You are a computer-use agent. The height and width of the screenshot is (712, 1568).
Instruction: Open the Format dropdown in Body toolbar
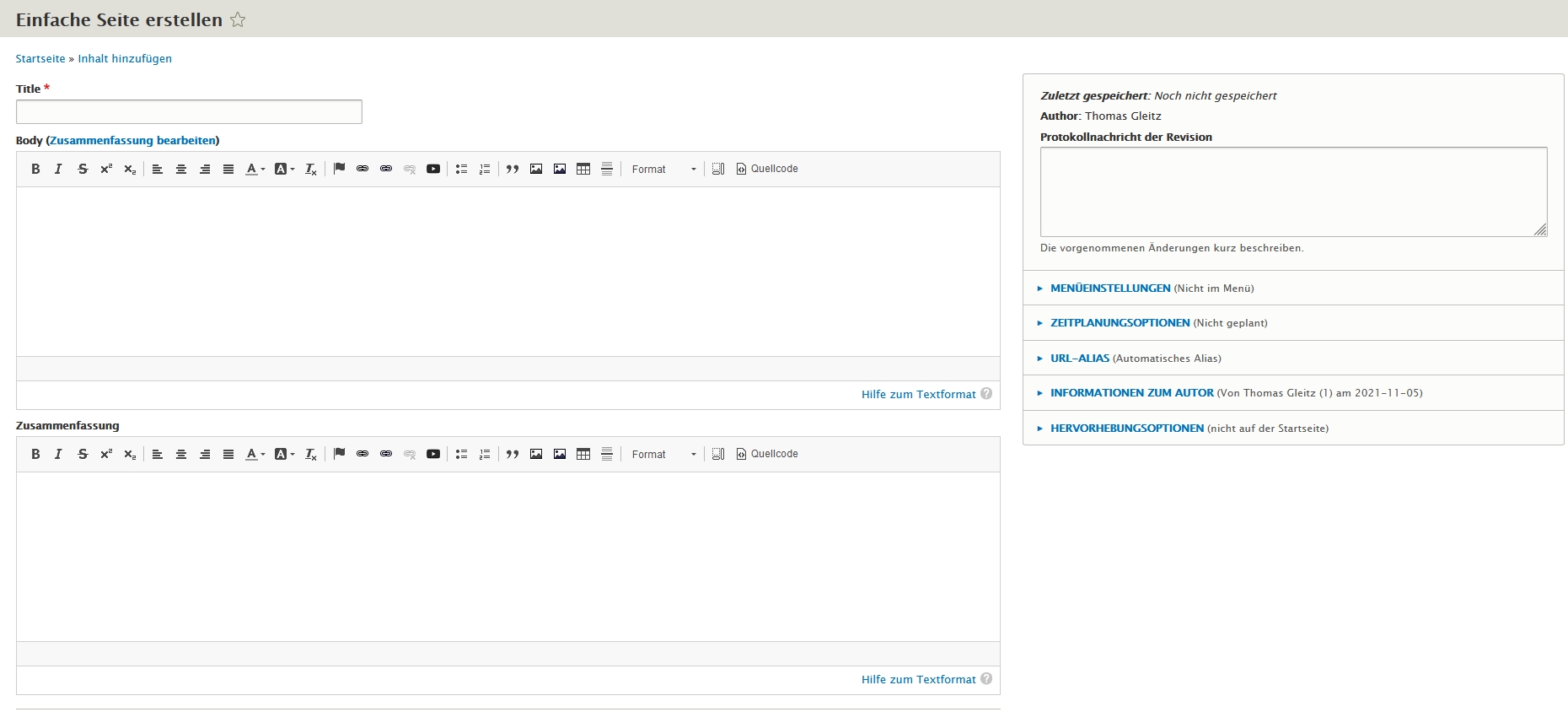[x=663, y=169]
